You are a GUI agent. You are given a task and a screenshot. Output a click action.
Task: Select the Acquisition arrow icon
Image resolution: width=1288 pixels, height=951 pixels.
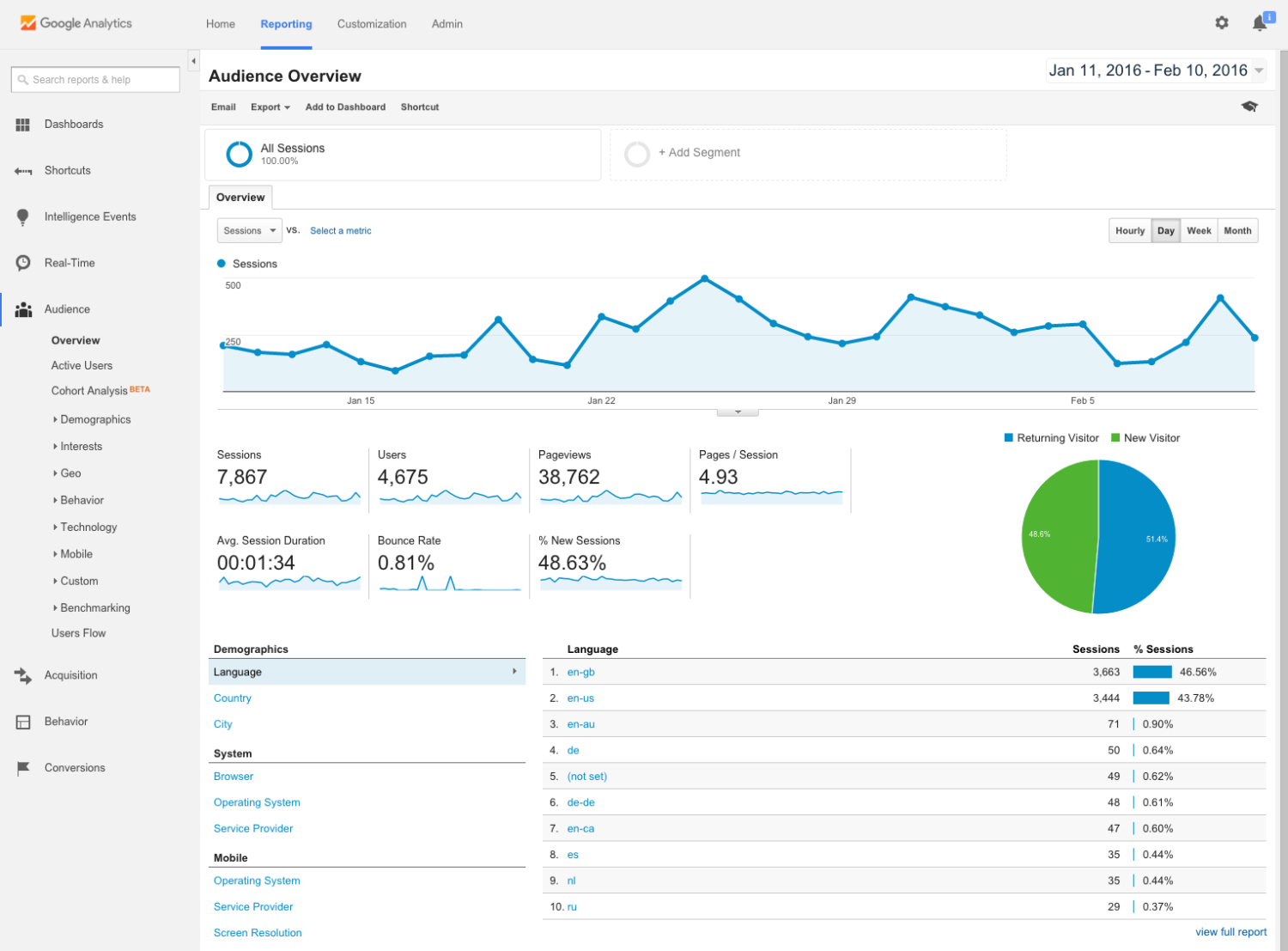pos(23,675)
